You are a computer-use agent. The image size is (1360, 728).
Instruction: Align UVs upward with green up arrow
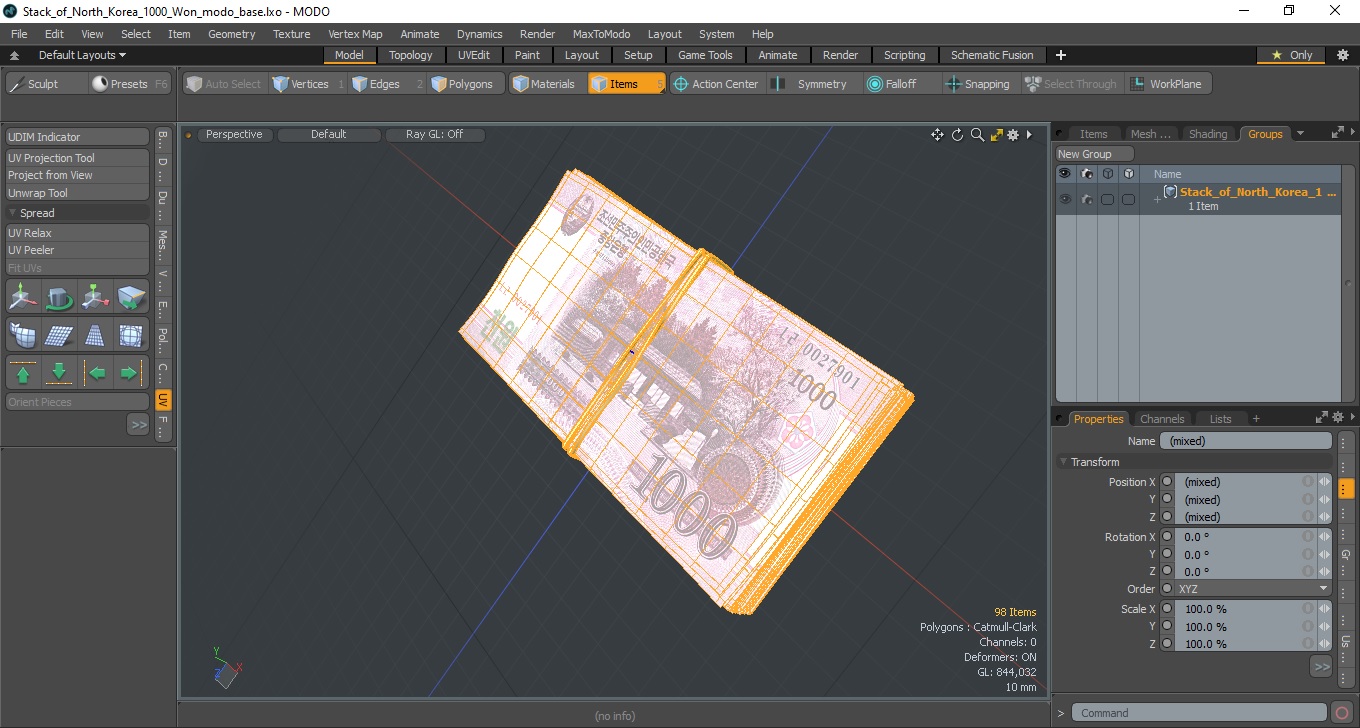pos(24,373)
